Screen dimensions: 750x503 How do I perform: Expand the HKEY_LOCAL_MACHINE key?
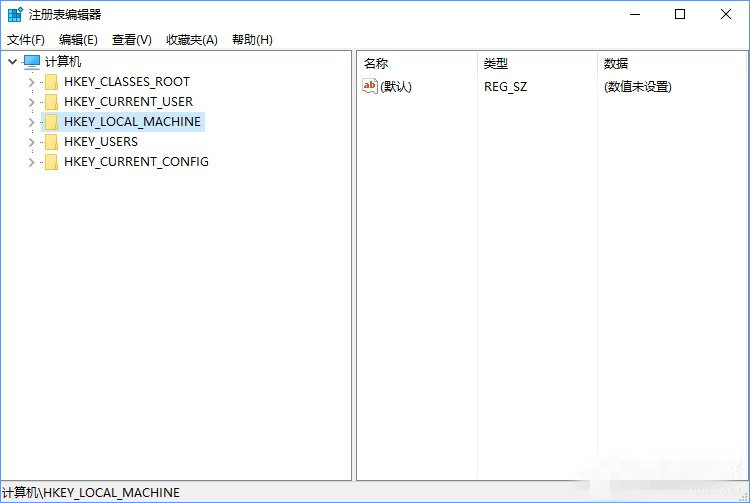[x=31, y=122]
